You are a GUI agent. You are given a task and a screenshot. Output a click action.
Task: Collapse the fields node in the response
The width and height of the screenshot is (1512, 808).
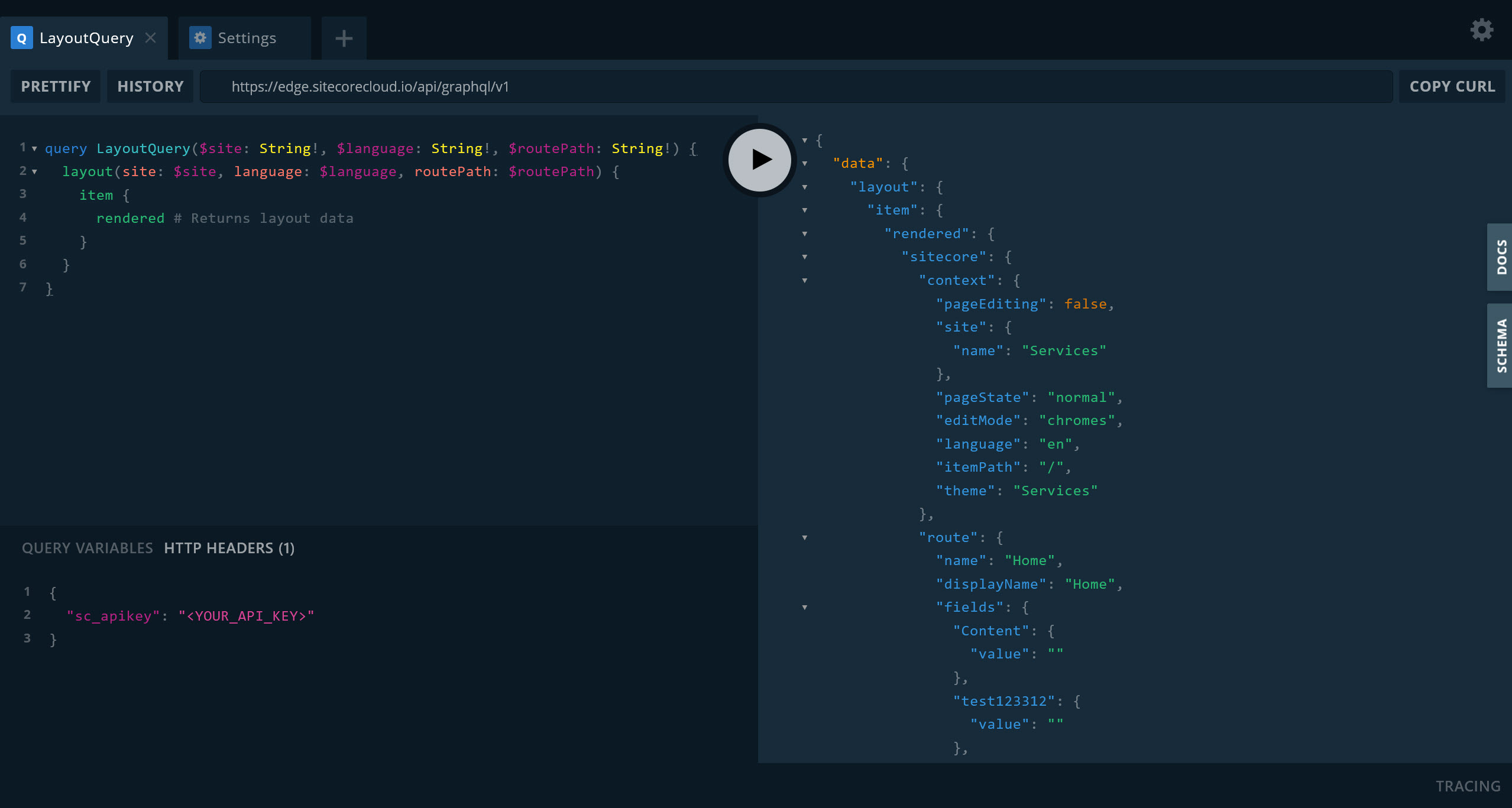(x=804, y=608)
